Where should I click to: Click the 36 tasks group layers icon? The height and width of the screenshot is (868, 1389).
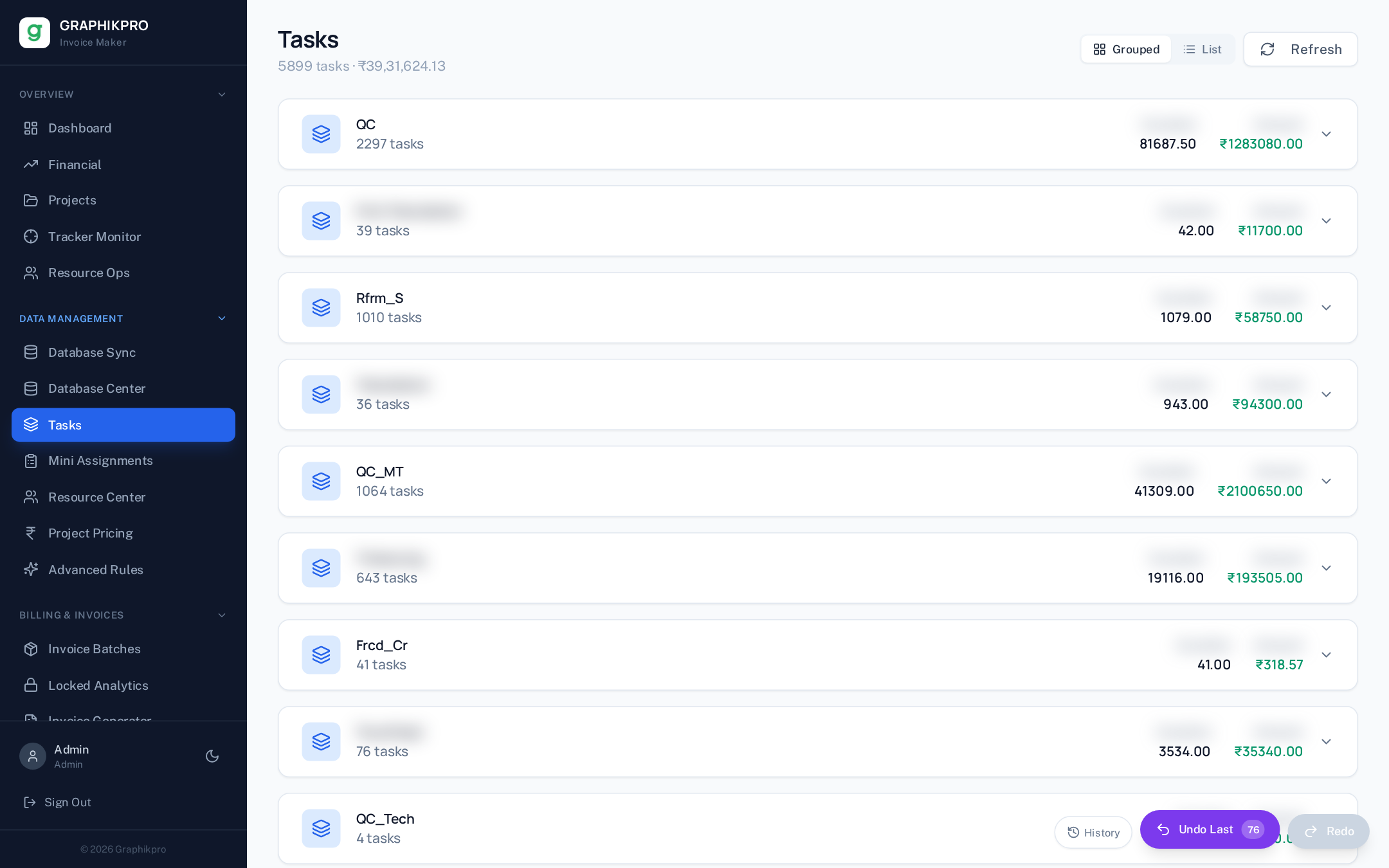click(x=321, y=395)
